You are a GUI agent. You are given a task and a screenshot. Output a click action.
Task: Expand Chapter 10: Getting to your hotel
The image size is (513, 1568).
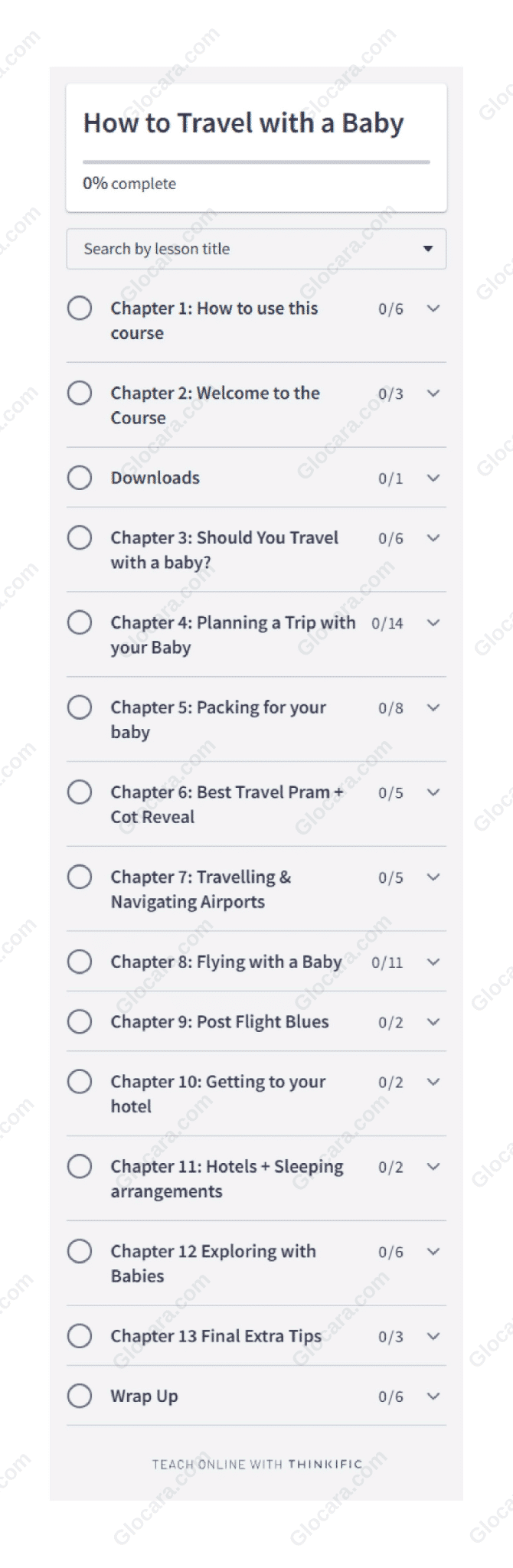pos(433,1082)
